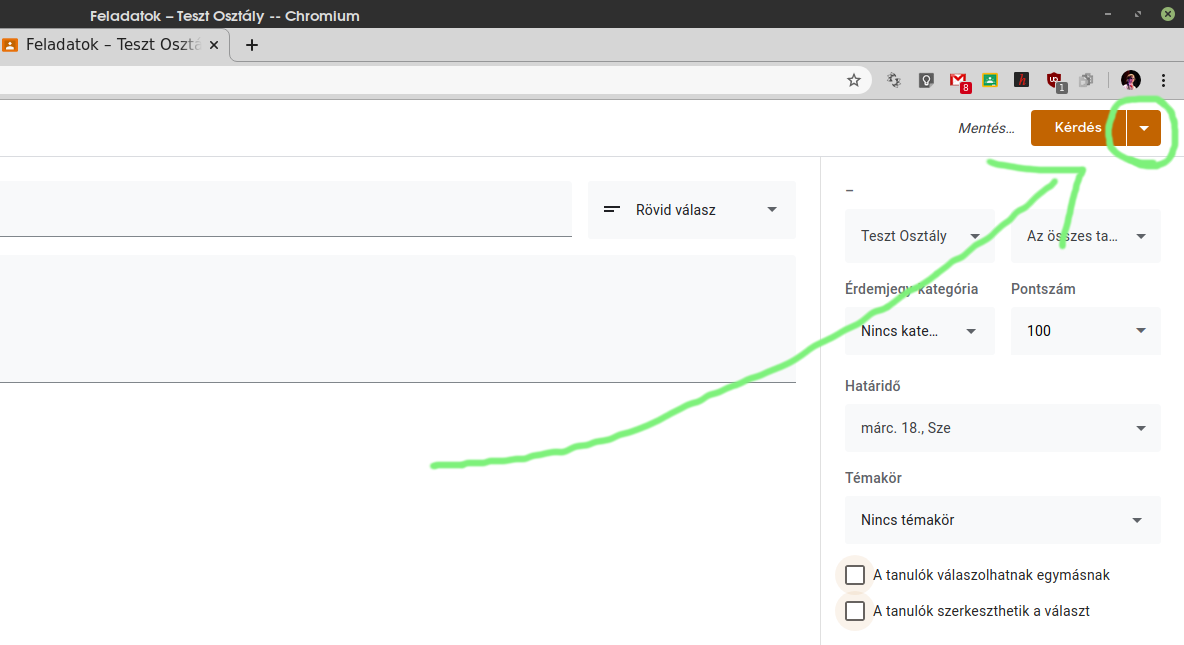1184x645 pixels.
Task: Open the lightbulb extension icon
Action: tap(926, 80)
